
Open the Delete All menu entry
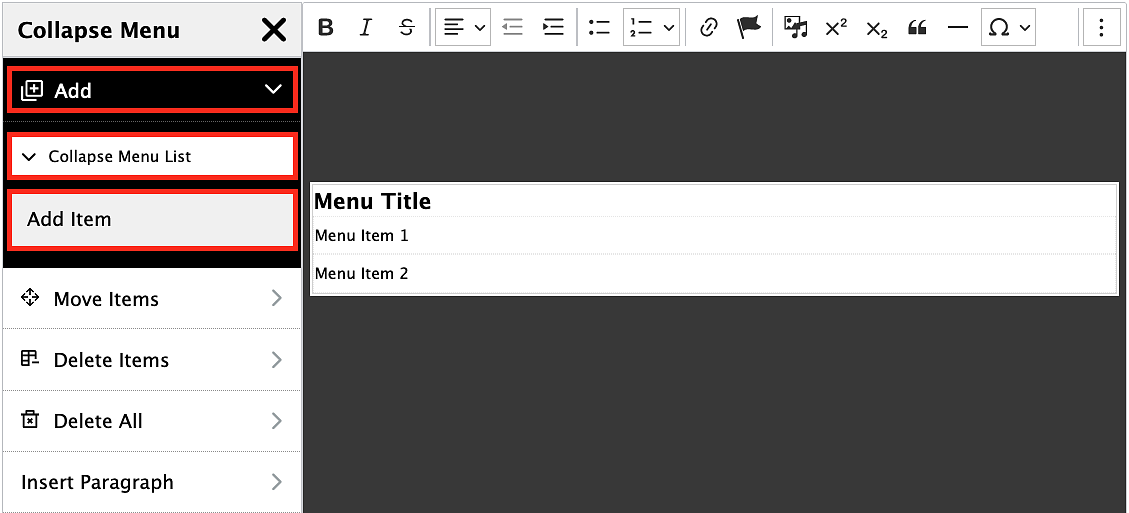[152, 421]
